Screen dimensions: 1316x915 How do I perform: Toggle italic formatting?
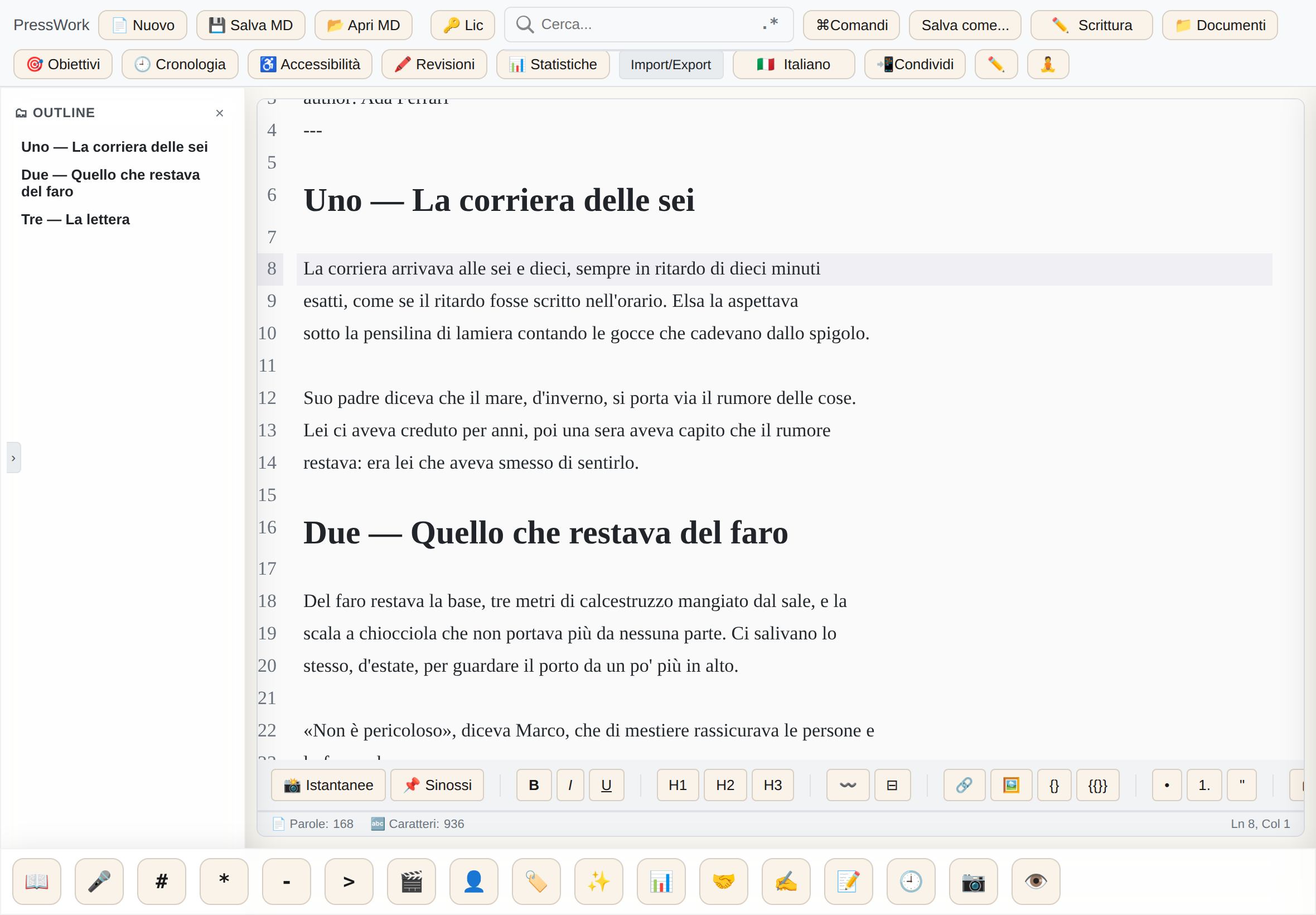click(570, 785)
